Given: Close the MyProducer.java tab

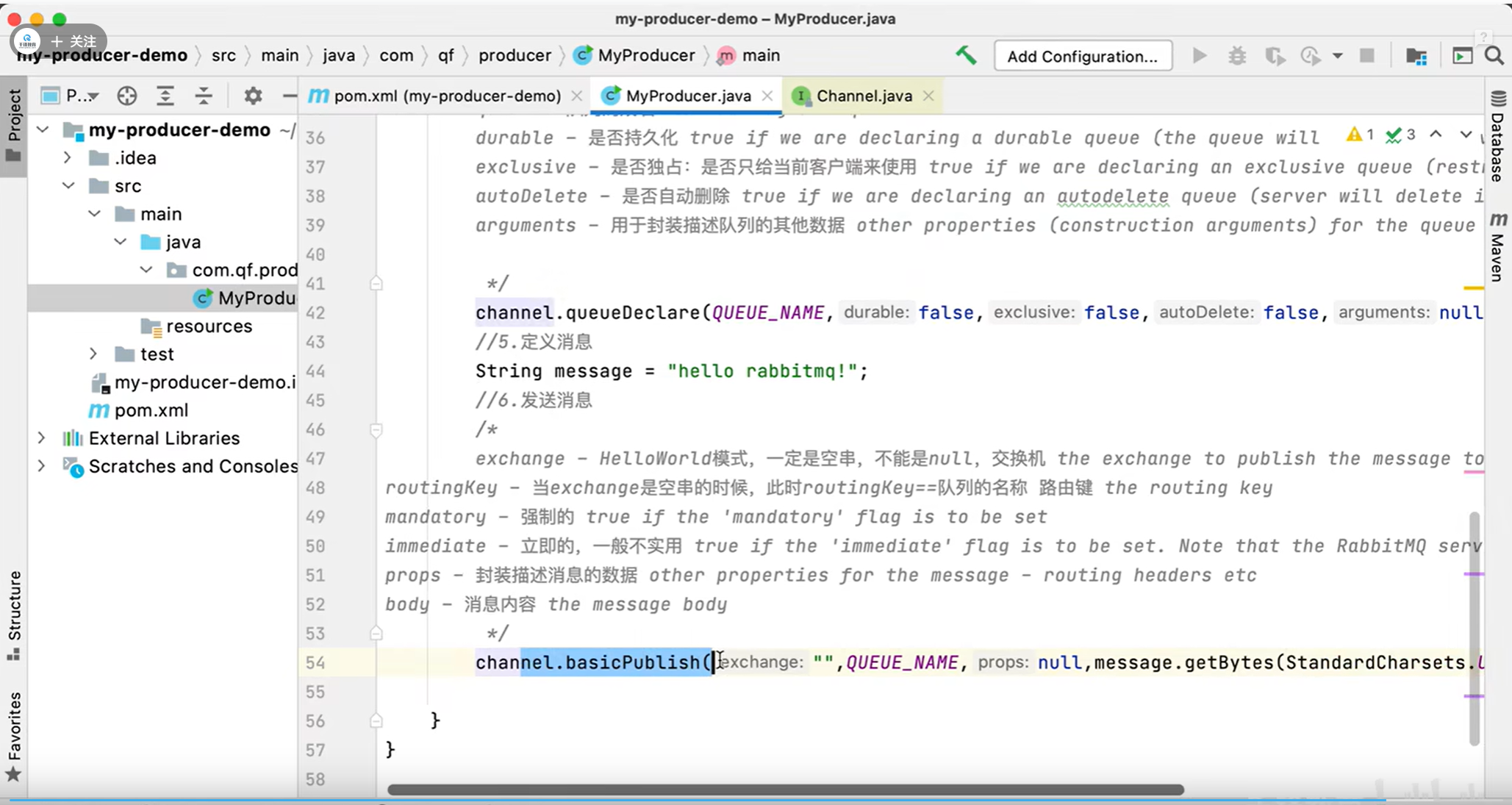Looking at the screenshot, I should (x=767, y=96).
